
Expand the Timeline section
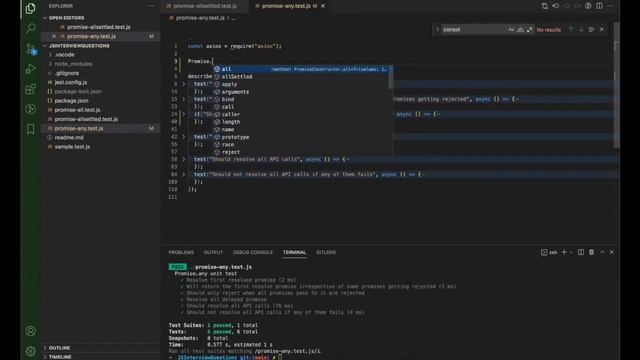pos(60,357)
